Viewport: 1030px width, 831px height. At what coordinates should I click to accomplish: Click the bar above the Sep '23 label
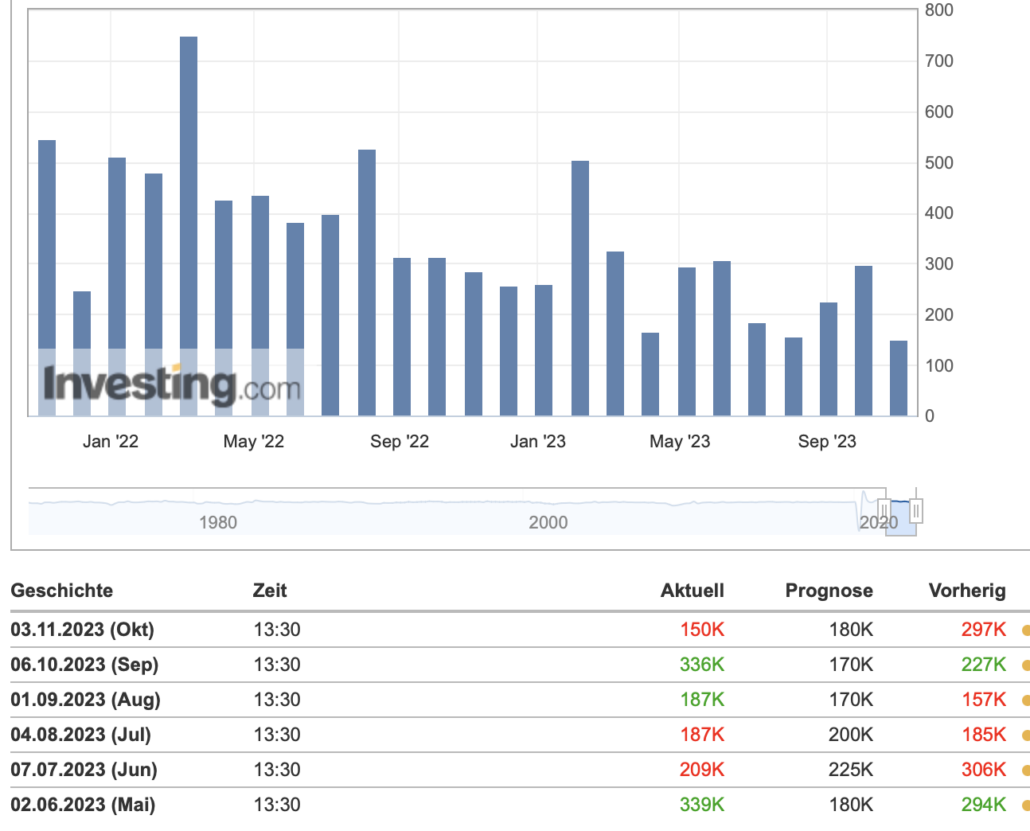point(828,359)
